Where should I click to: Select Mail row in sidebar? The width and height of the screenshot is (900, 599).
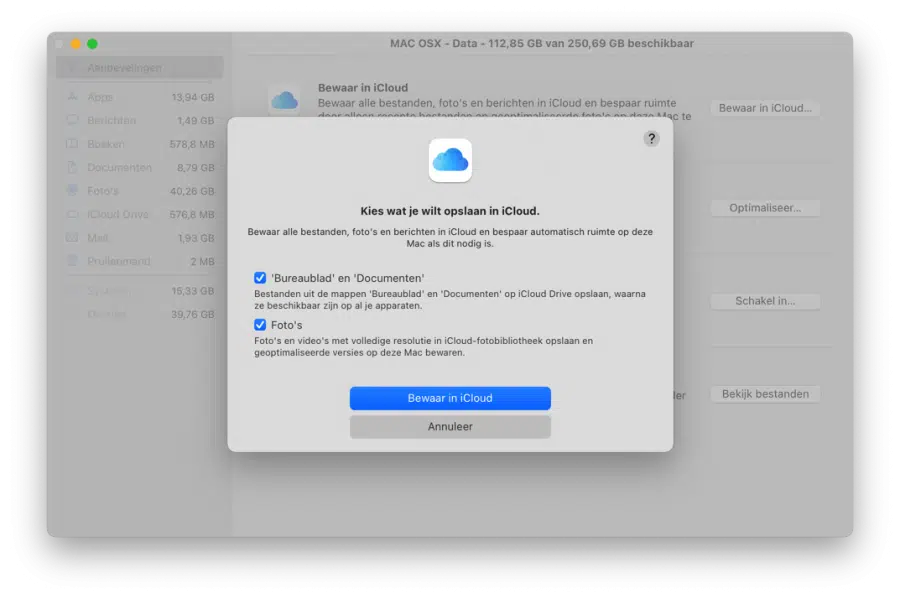click(139, 238)
